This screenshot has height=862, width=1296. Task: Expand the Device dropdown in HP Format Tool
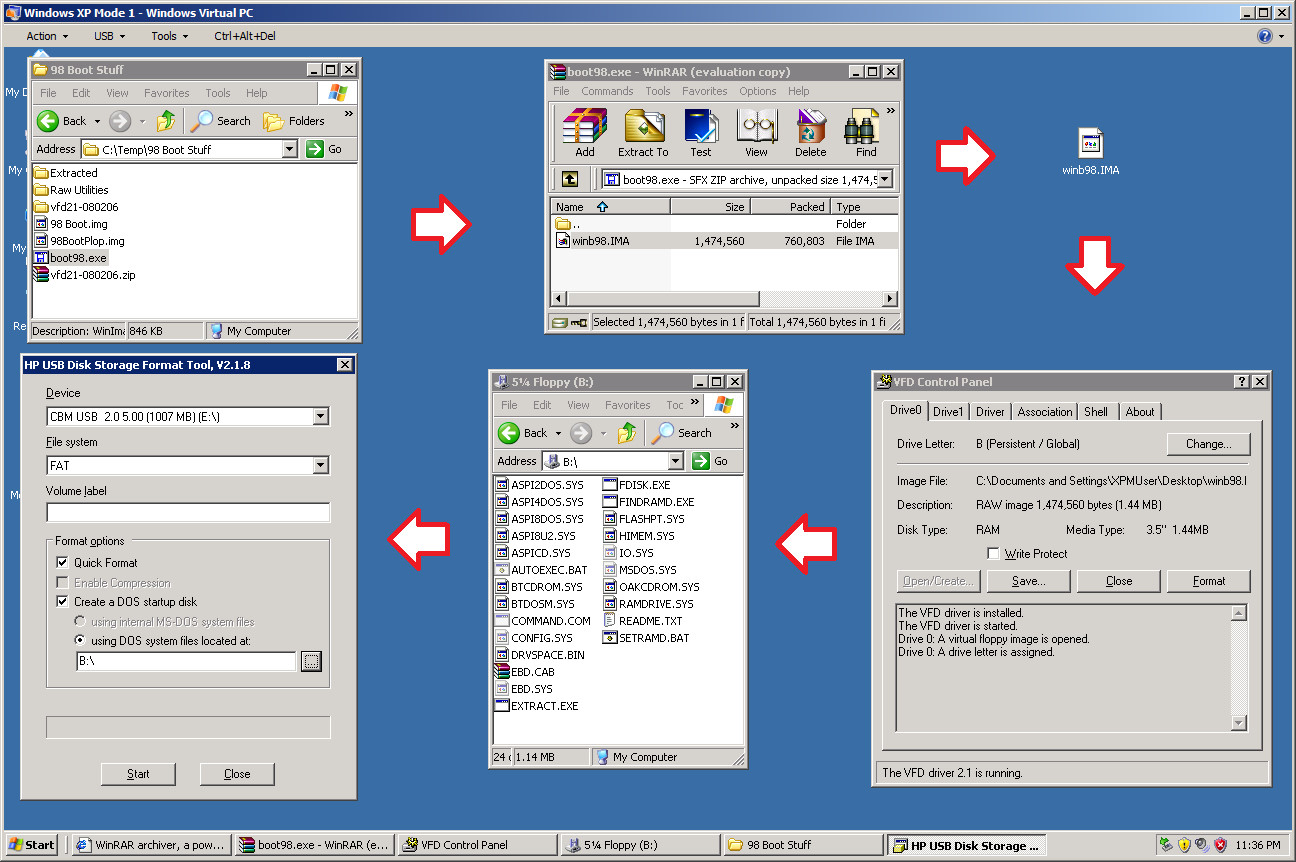pos(320,417)
